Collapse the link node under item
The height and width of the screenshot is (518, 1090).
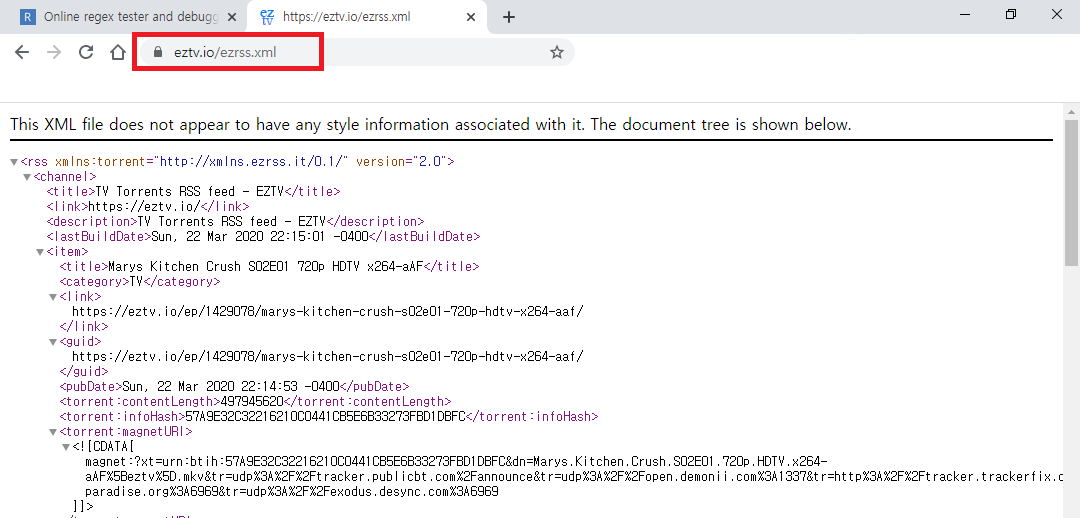(53, 297)
